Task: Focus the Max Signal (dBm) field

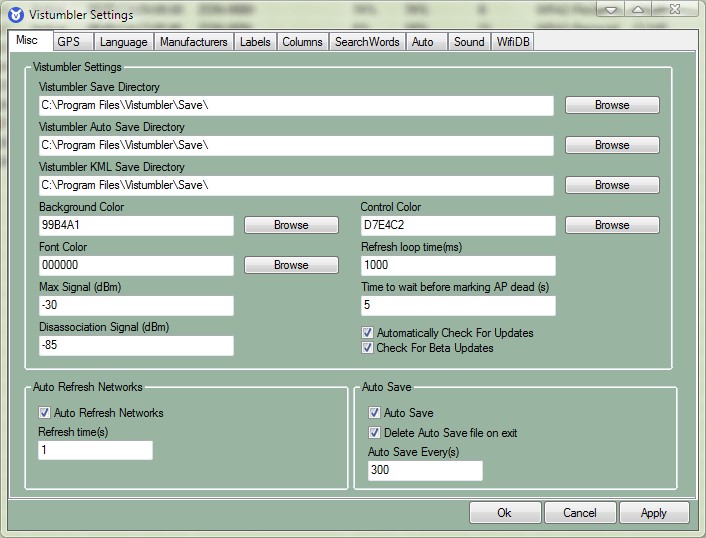Action: click(x=136, y=306)
